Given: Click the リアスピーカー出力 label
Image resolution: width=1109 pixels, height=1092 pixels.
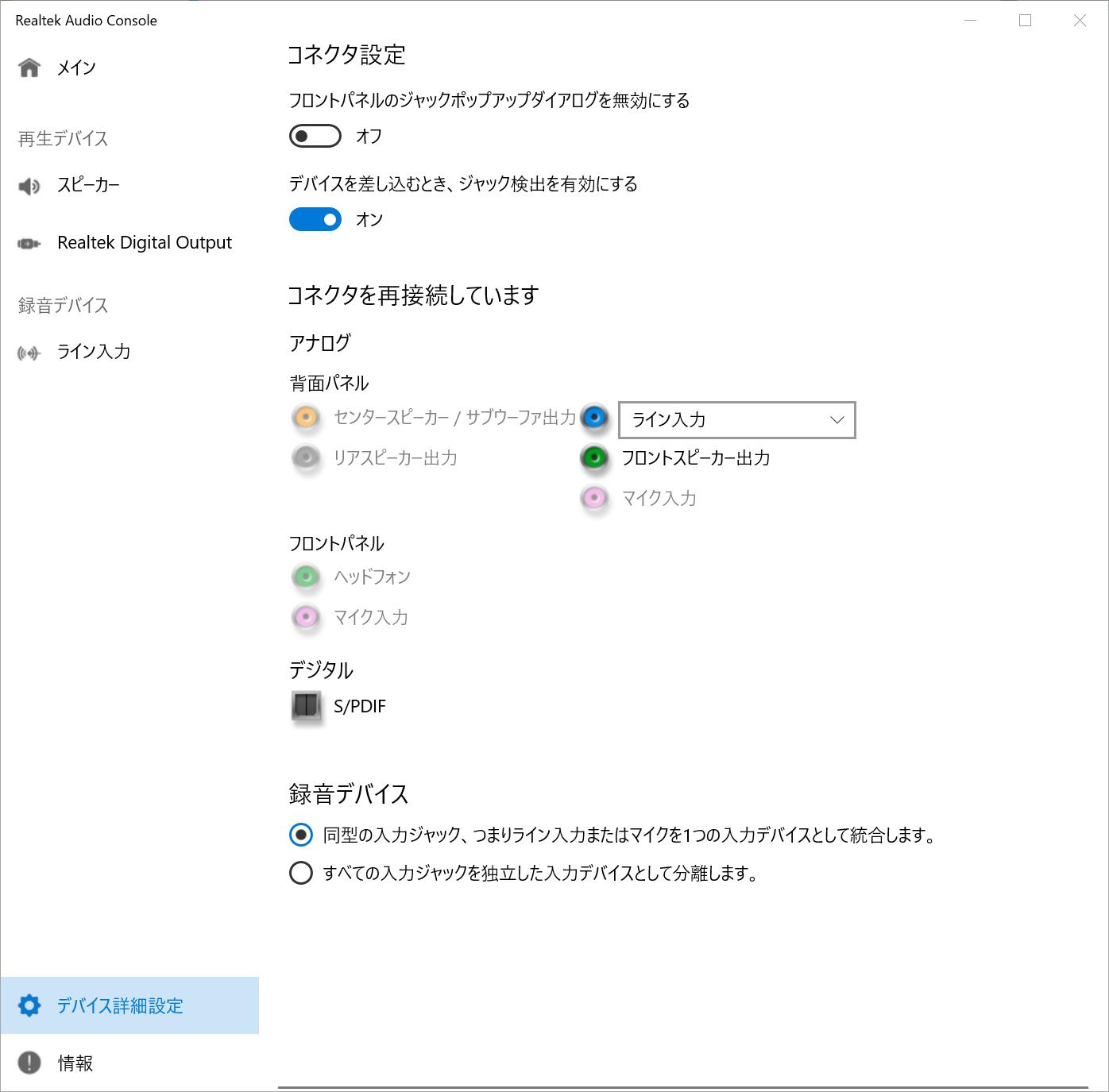Looking at the screenshot, I should [396, 458].
